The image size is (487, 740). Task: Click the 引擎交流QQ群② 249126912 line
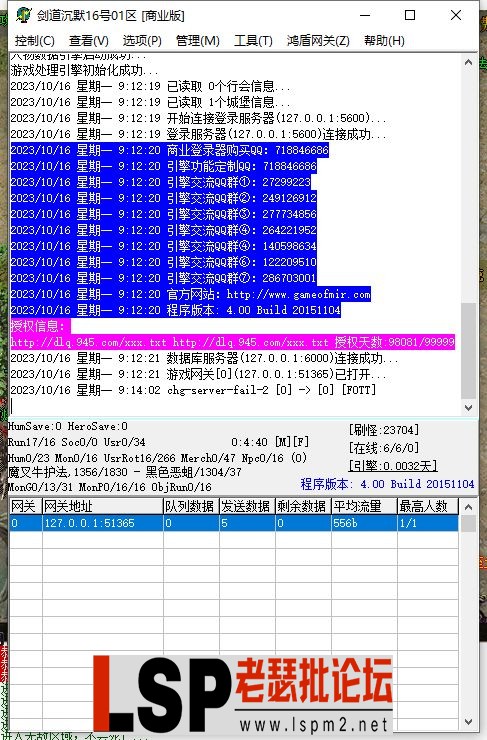point(163,198)
